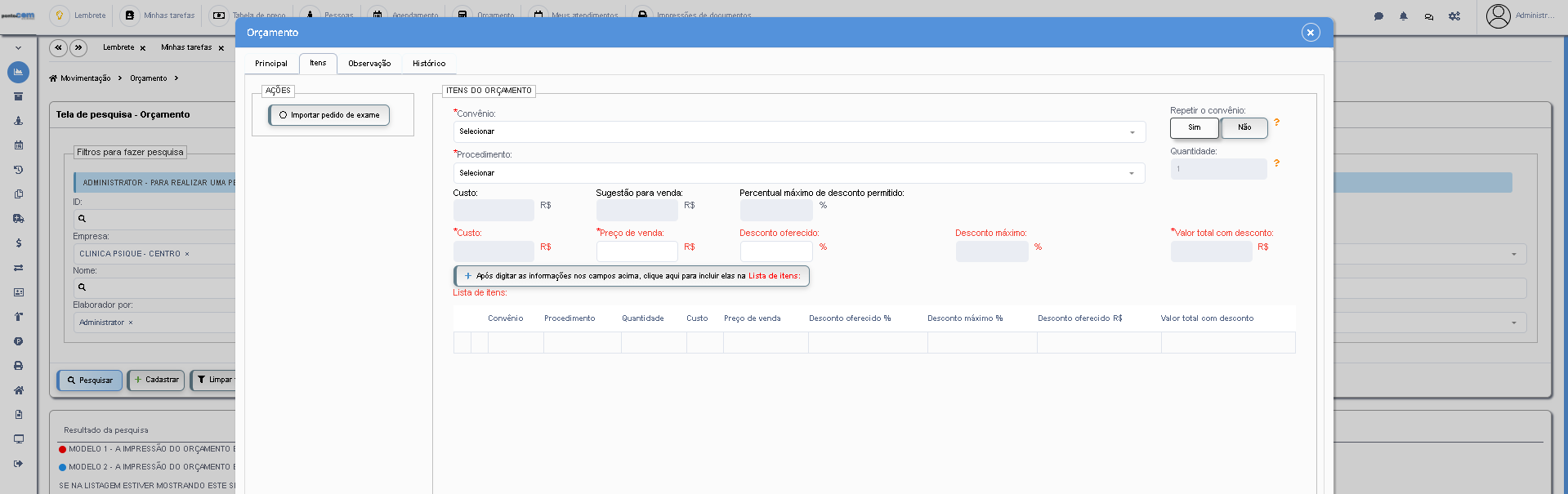The width and height of the screenshot is (1568, 494).
Task: Click the truck icon in sidebar
Action: 18,219
